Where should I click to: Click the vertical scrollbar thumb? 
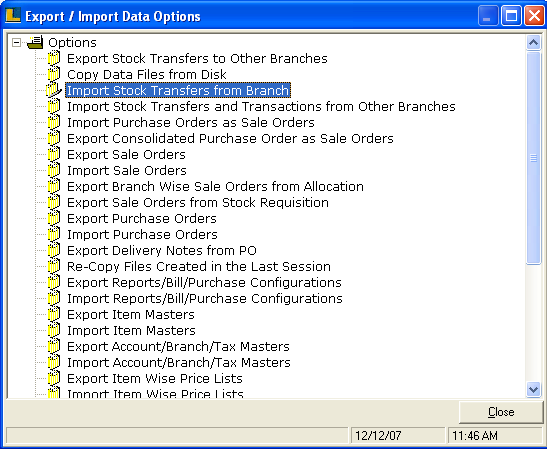click(x=533, y=158)
